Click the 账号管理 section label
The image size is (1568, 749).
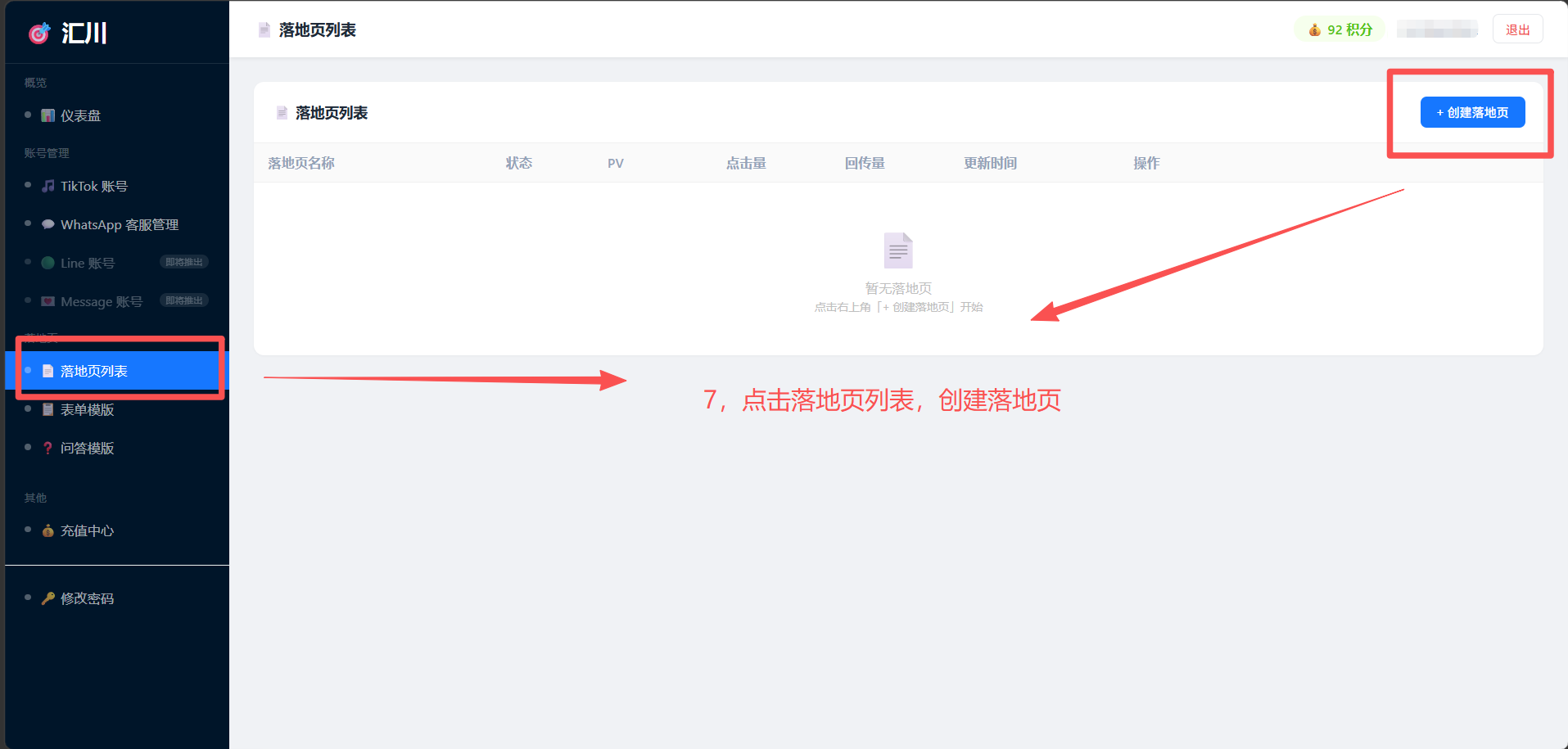(x=47, y=153)
